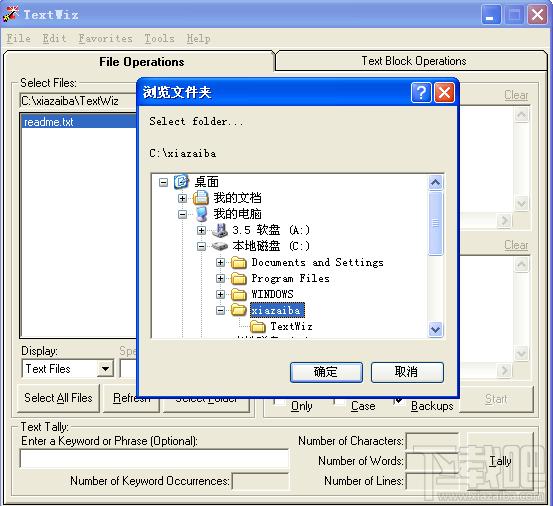Click the keyword or phrase input field

coord(154,459)
